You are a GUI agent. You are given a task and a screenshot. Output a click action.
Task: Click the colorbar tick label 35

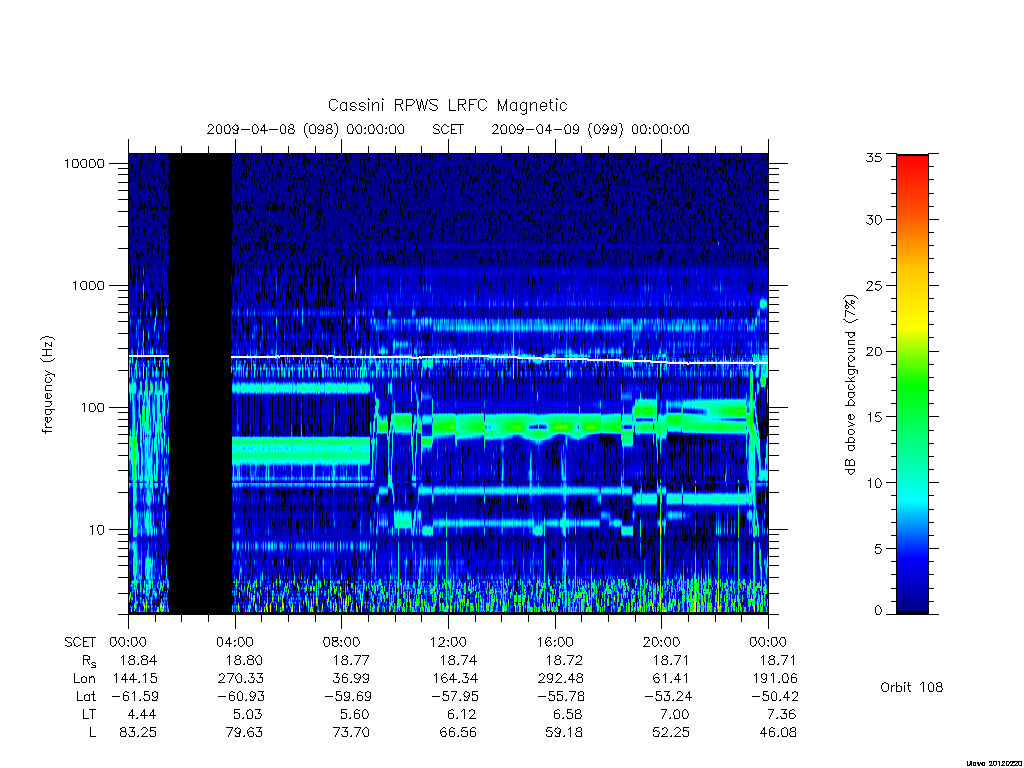[x=873, y=157]
